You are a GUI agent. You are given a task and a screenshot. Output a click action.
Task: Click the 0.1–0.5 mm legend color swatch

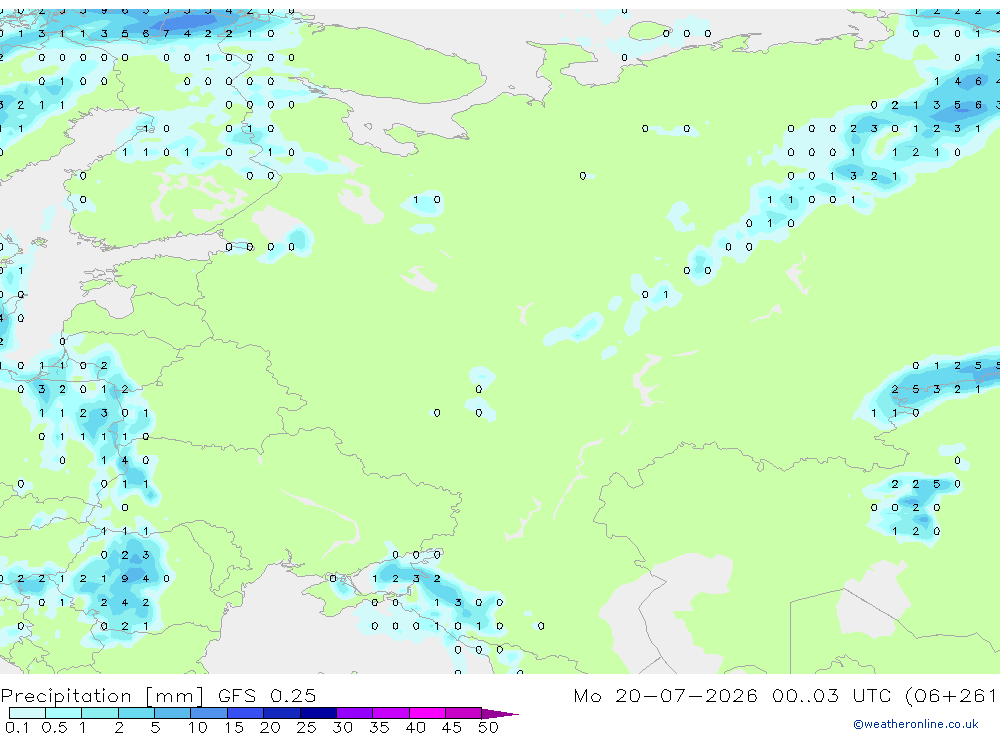pos(27,713)
